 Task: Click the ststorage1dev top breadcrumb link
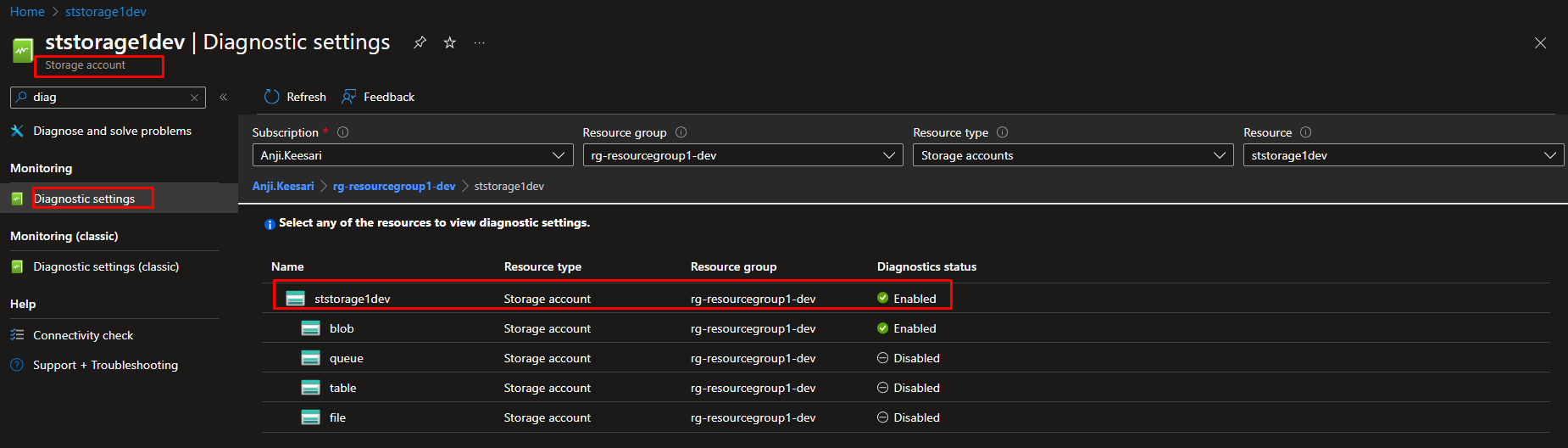tap(106, 12)
